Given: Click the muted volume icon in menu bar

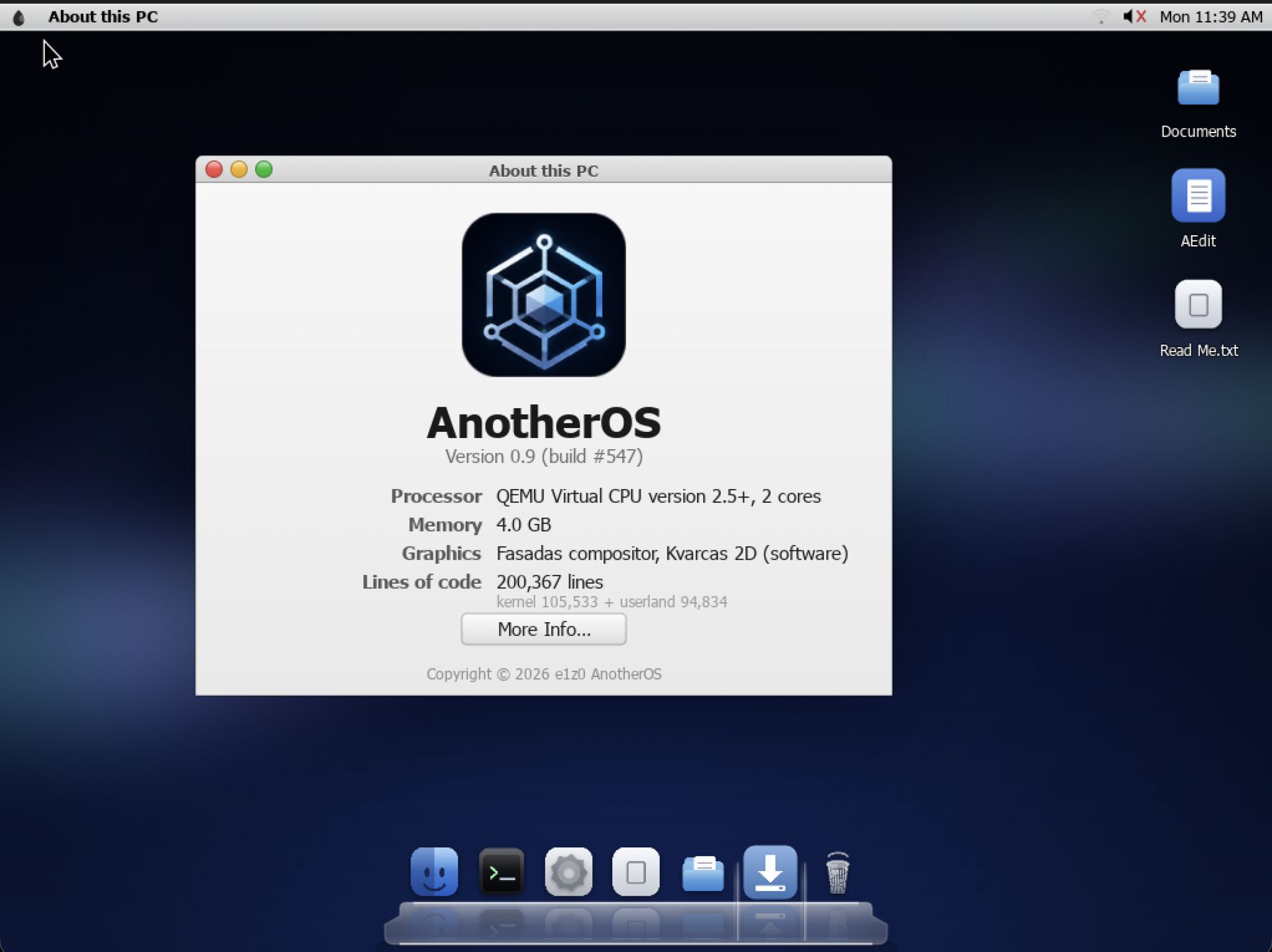Looking at the screenshot, I should pyautogui.click(x=1134, y=17).
